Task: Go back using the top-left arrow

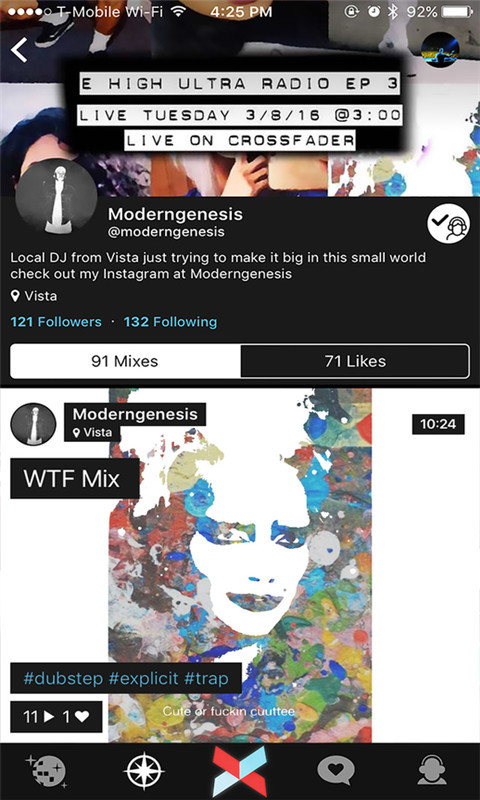Action: click(x=19, y=50)
